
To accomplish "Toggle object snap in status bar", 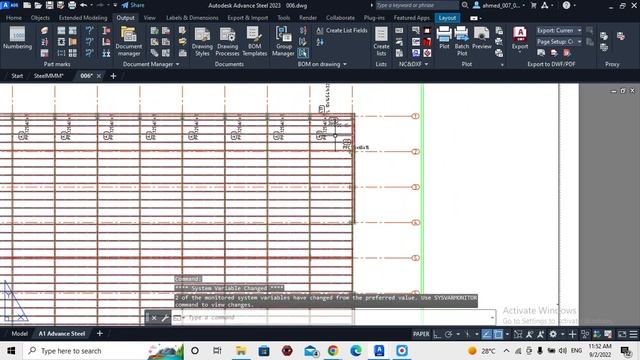I will tap(498, 334).
